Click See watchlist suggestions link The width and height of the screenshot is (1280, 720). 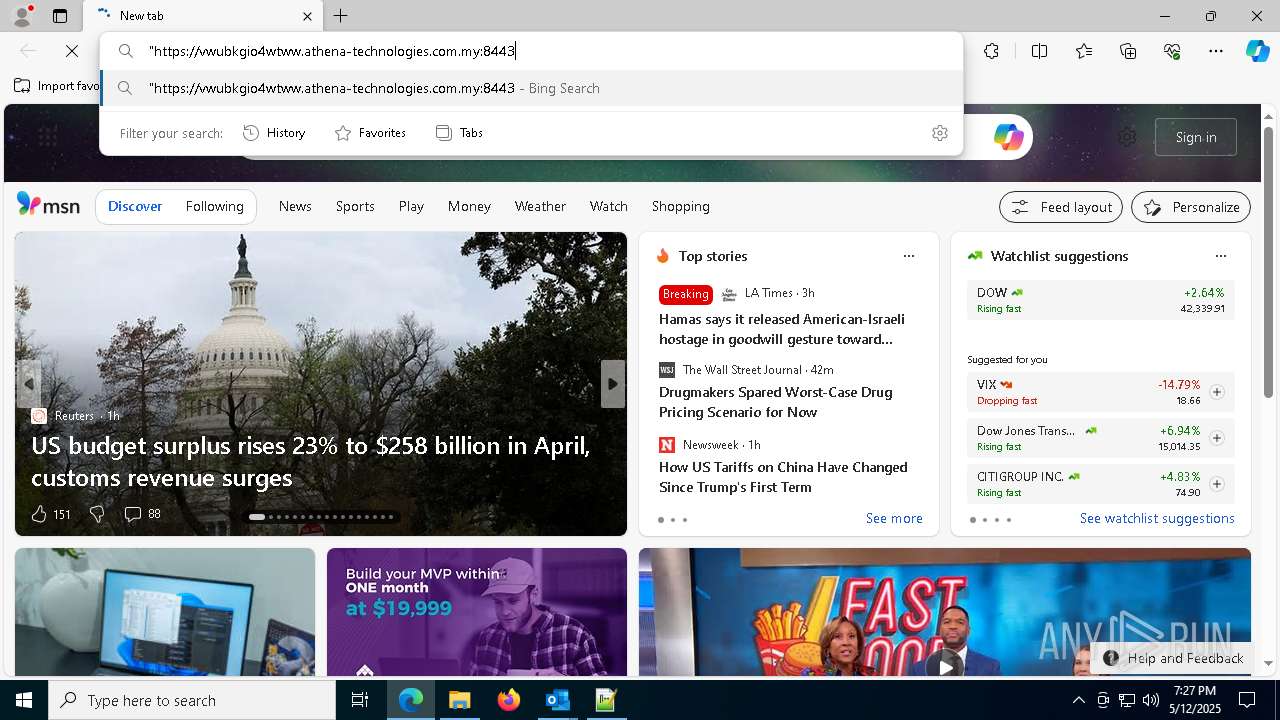point(1157,518)
